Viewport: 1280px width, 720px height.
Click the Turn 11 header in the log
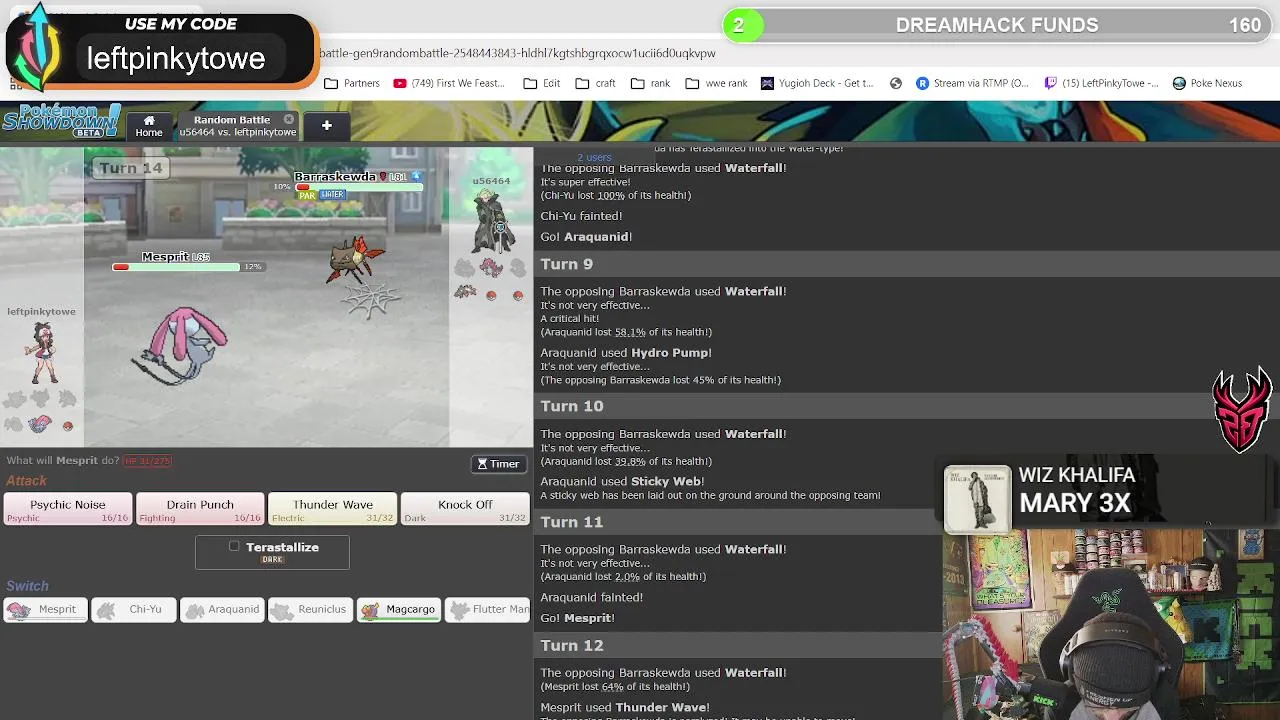[572, 522]
